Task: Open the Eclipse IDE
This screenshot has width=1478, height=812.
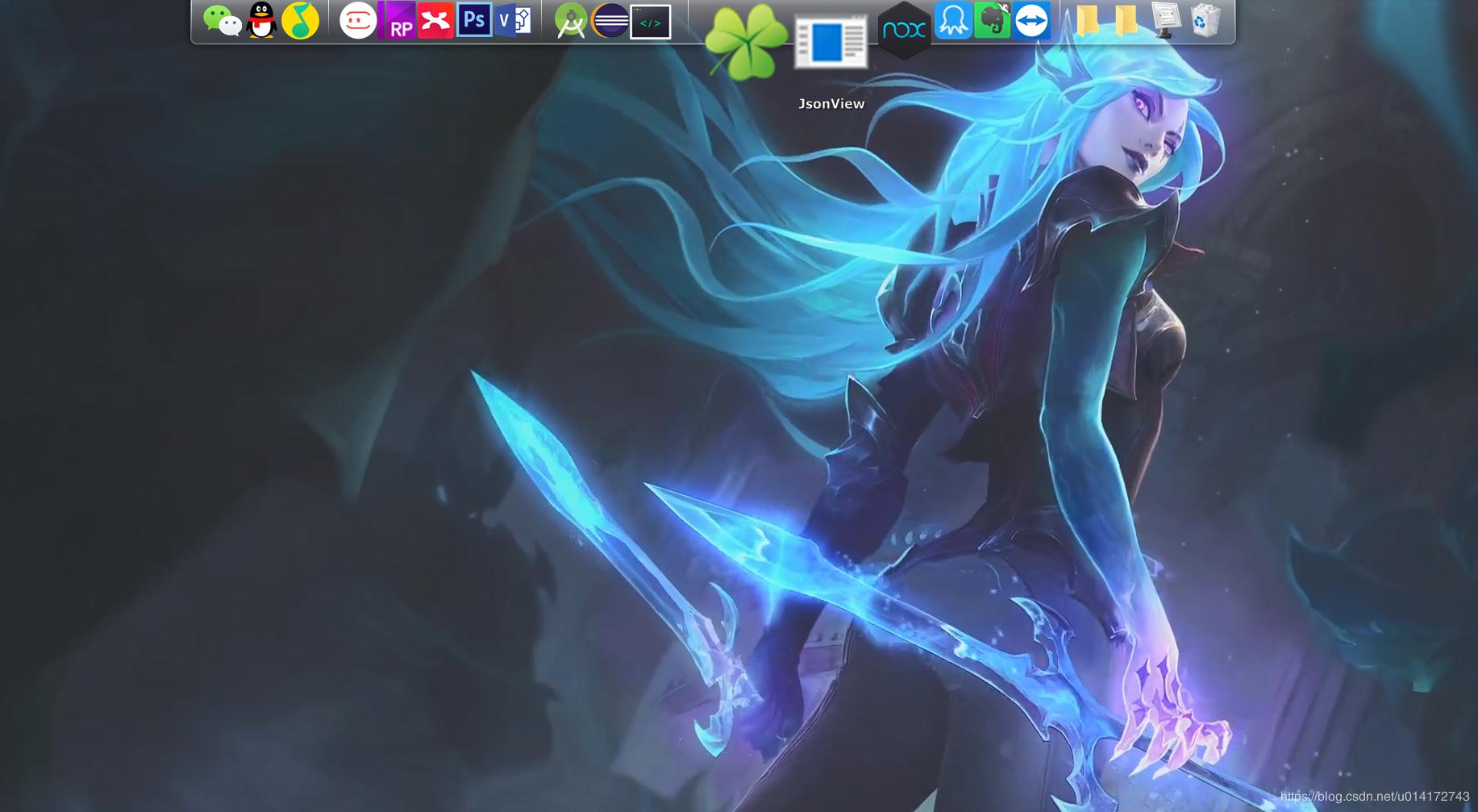Action: click(x=610, y=20)
